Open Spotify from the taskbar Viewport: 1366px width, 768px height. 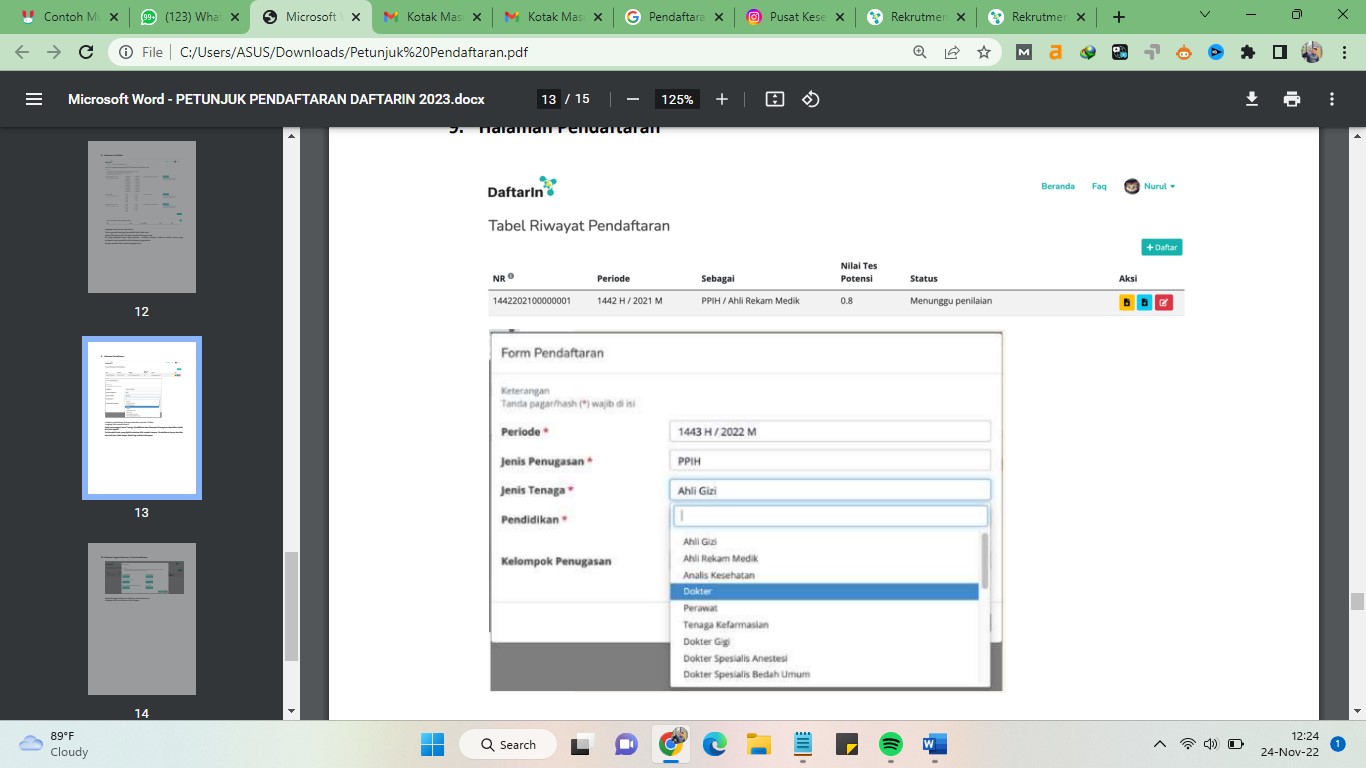point(890,744)
